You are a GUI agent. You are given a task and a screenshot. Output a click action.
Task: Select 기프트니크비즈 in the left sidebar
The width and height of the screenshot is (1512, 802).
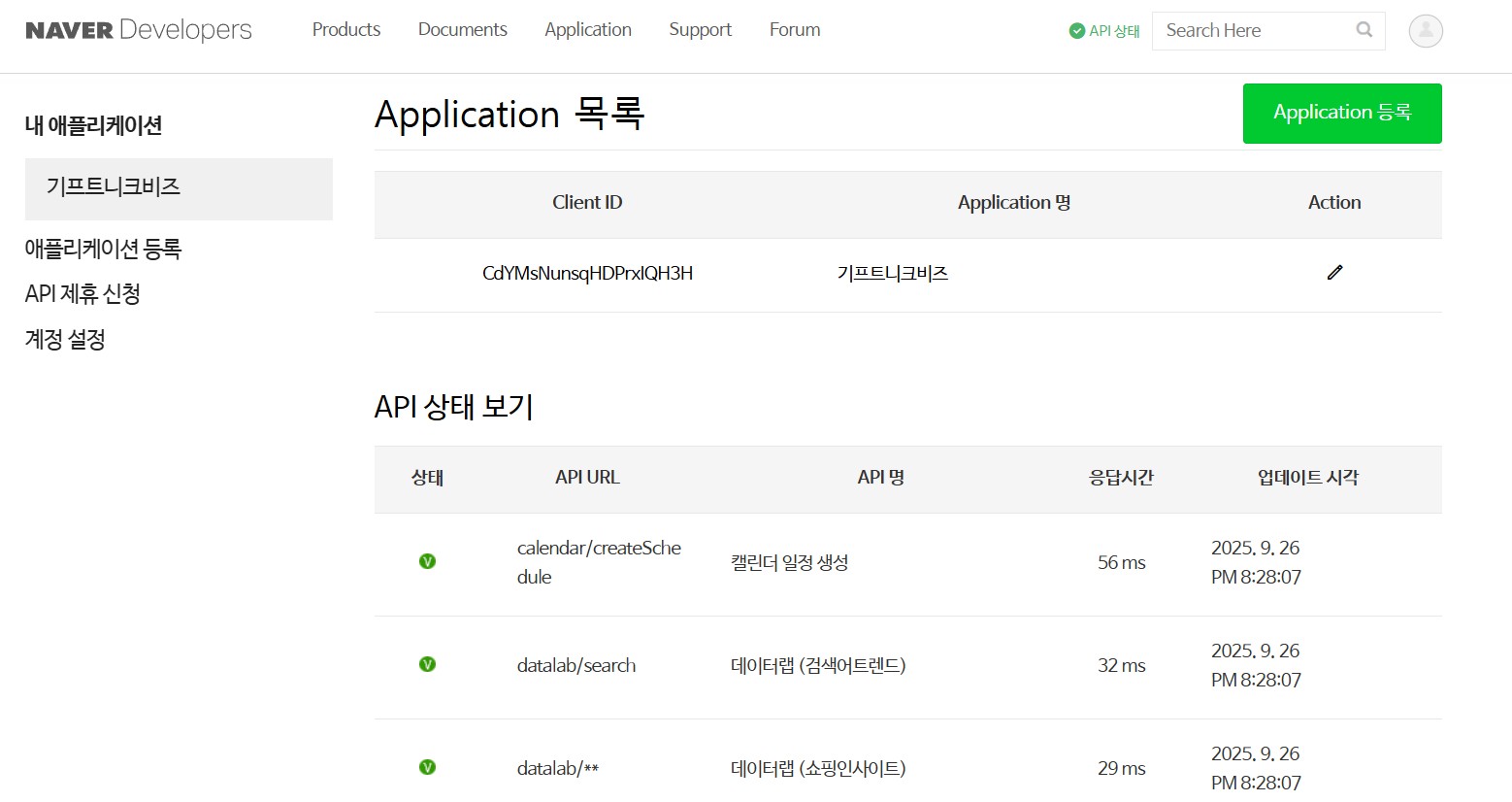pos(114,187)
